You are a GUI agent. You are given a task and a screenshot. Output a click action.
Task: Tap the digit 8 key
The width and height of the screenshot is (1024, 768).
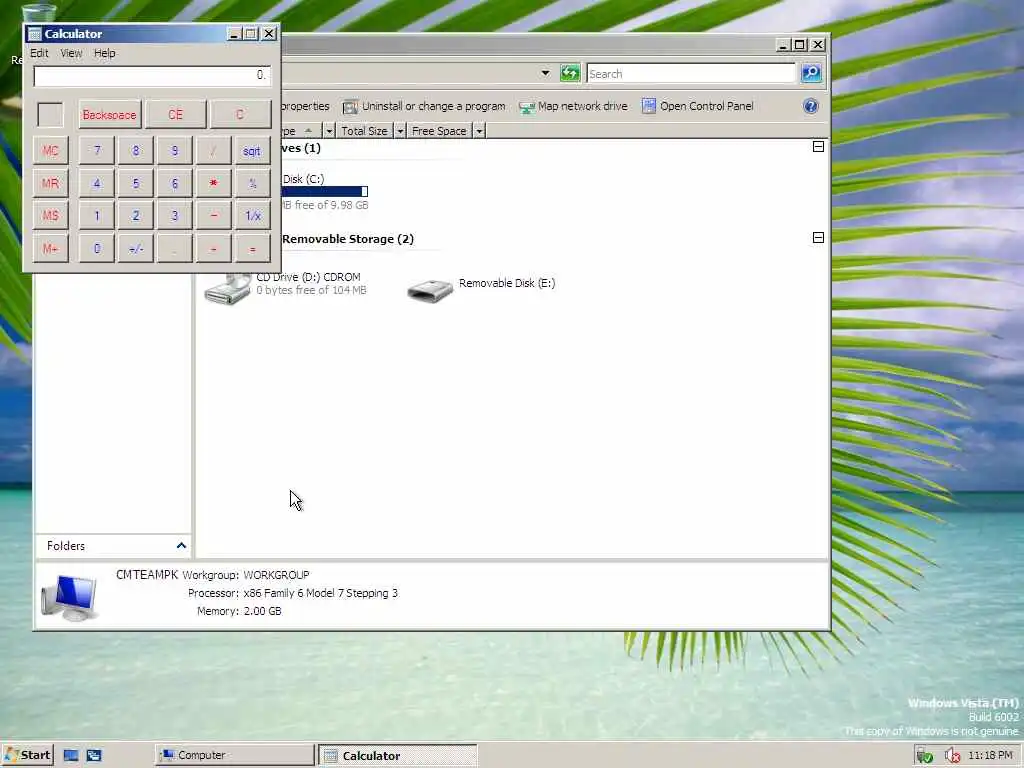136,150
